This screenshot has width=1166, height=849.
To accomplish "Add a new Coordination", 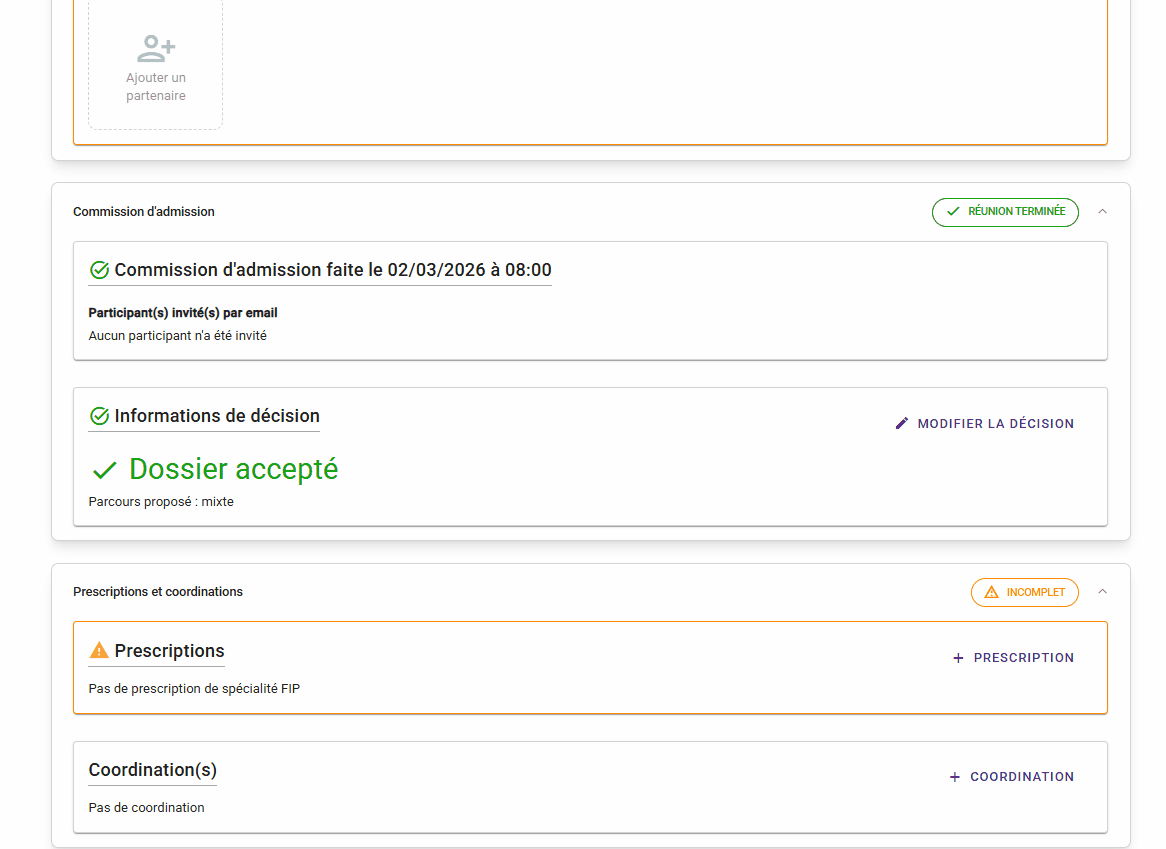I will [1012, 777].
